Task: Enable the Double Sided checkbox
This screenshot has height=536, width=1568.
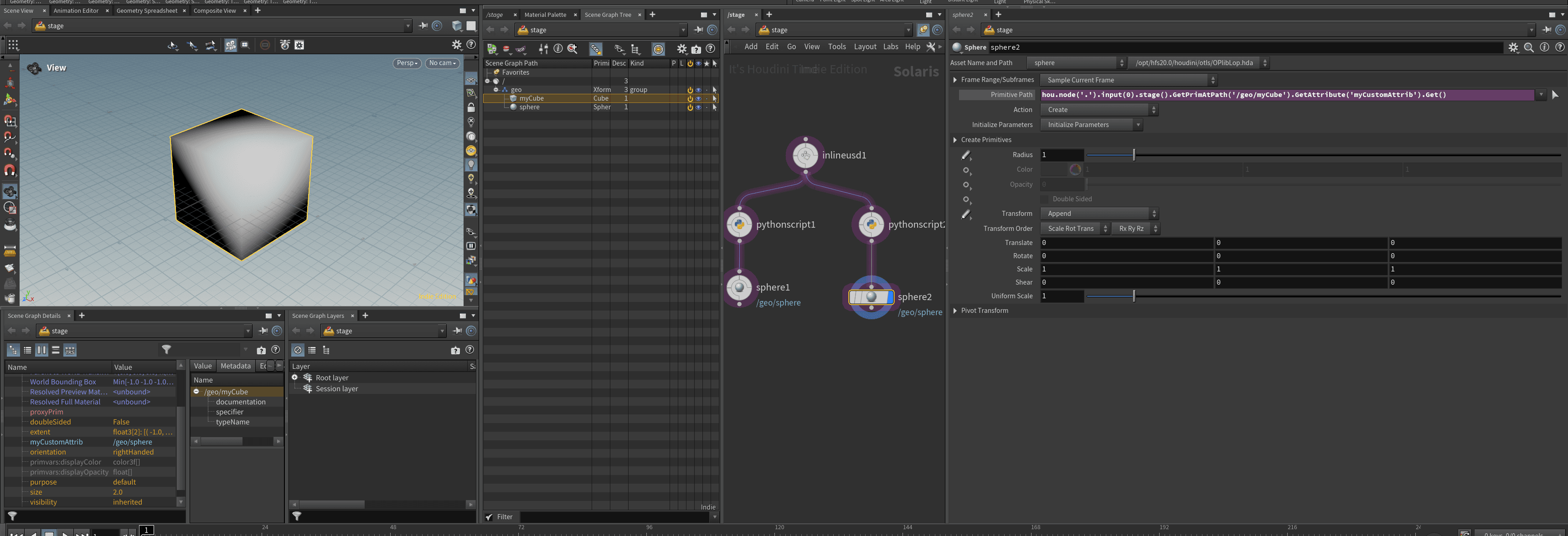Action: click(x=1045, y=199)
